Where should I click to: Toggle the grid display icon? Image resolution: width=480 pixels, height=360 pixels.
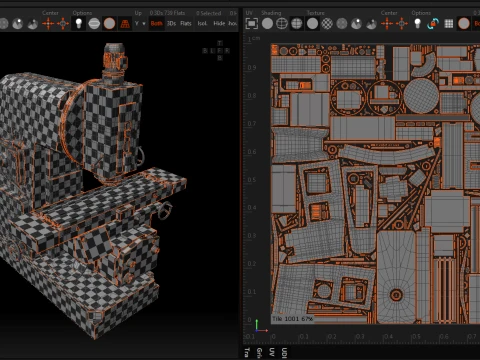click(x=449, y=24)
